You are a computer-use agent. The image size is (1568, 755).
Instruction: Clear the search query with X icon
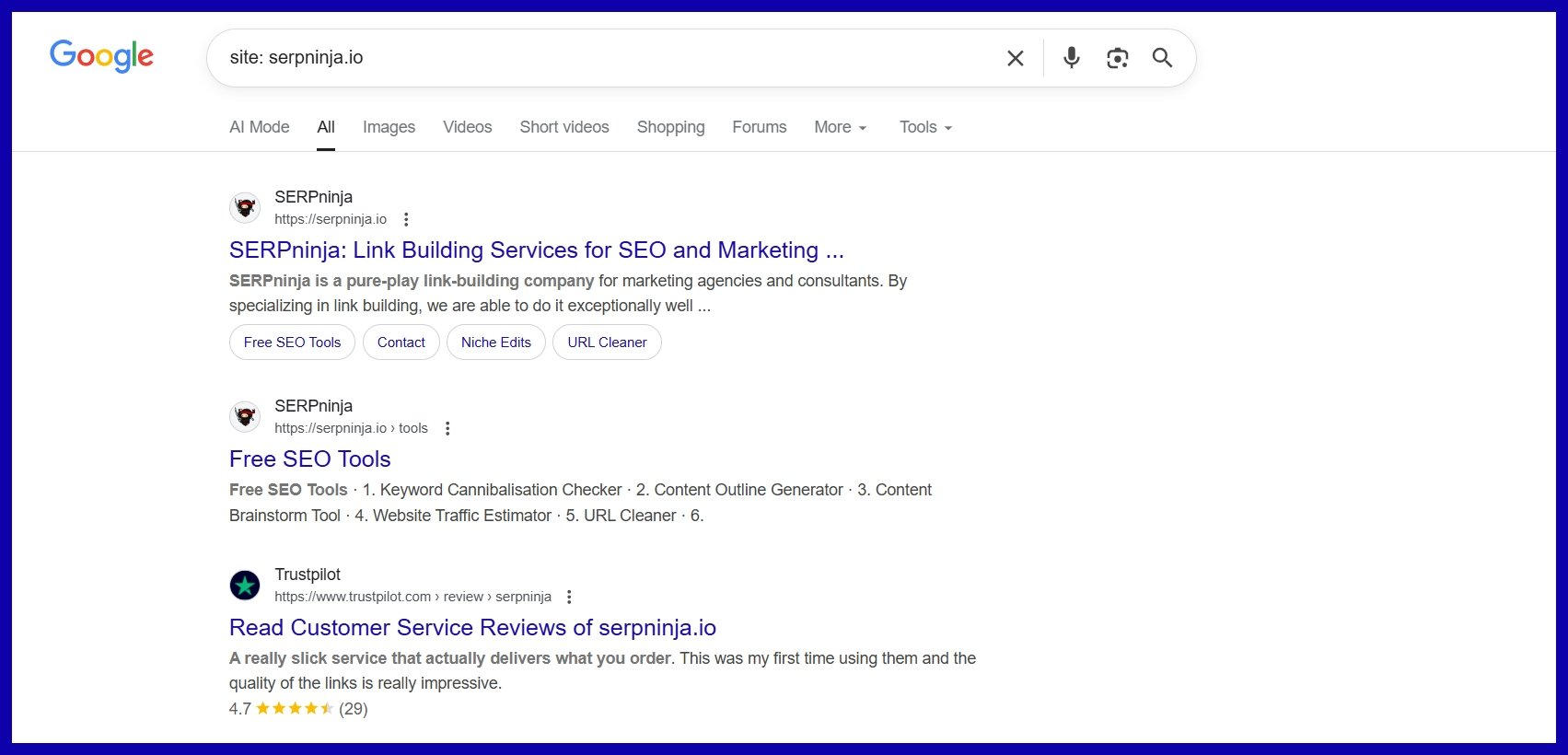[x=1016, y=58]
